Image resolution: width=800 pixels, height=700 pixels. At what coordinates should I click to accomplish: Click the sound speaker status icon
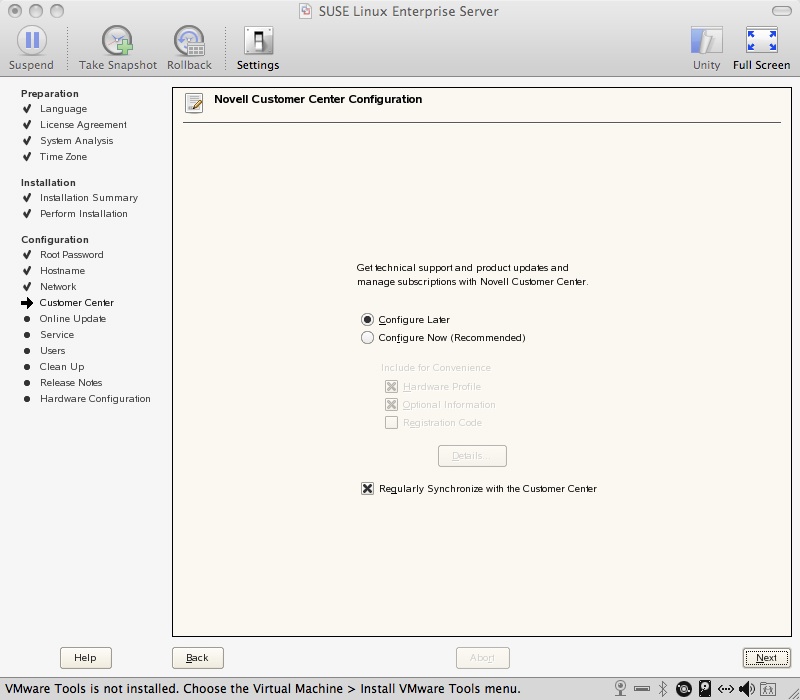pyautogui.click(x=747, y=689)
